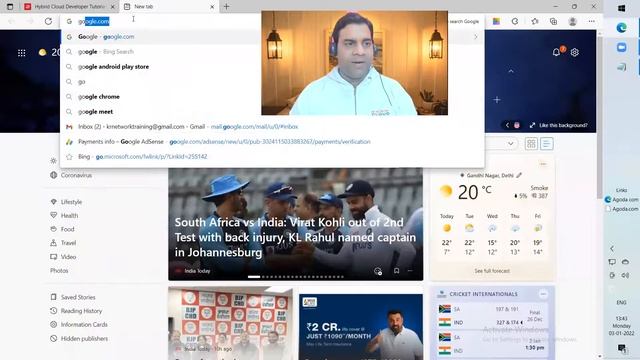Close the New tab browser tab
Screen dimensions: 640x360
[212, 7]
